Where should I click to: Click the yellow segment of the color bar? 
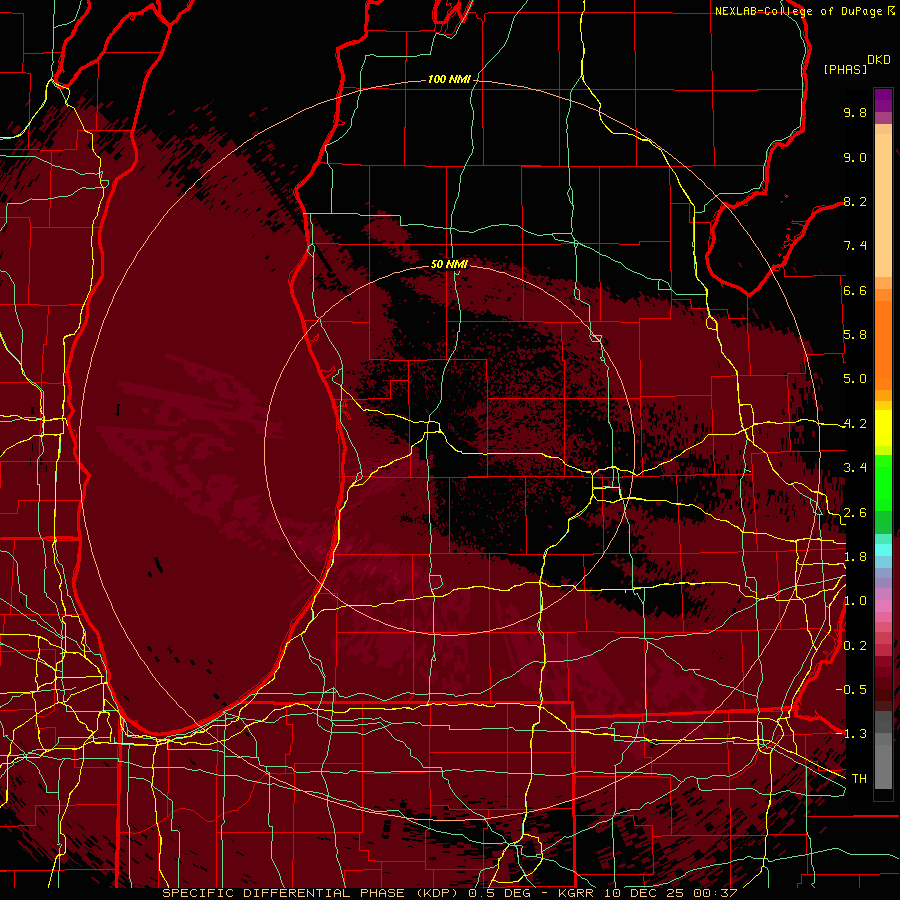883,428
